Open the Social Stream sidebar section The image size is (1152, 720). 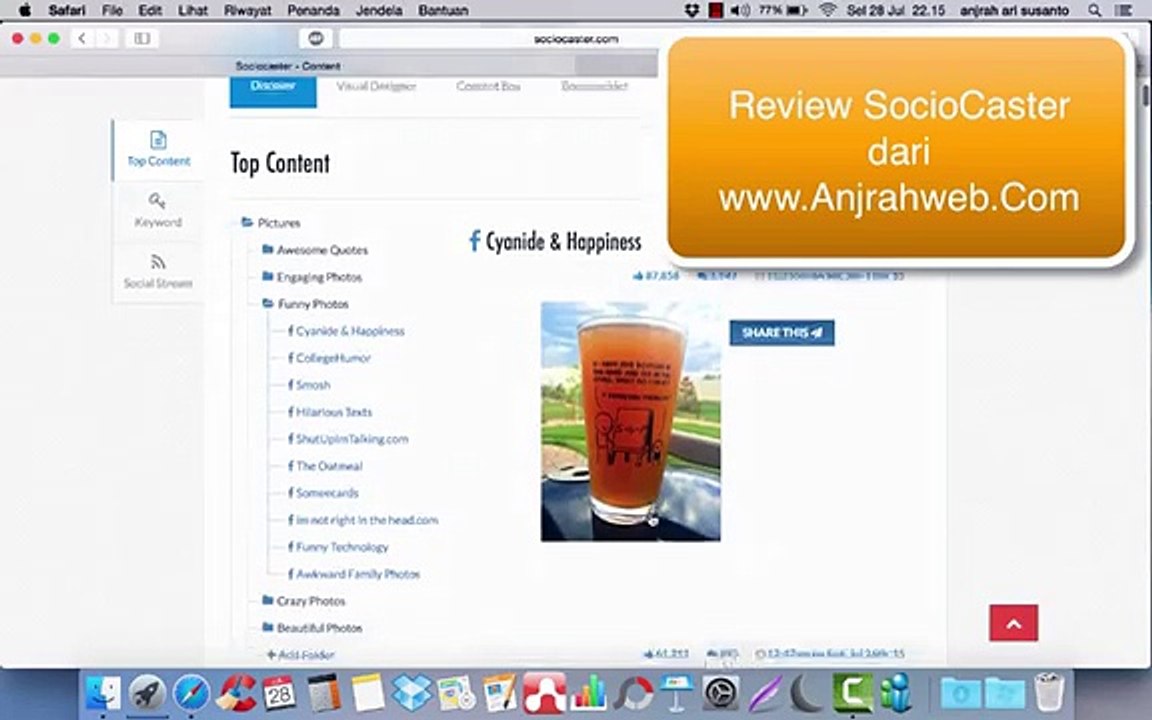pyautogui.click(x=157, y=272)
